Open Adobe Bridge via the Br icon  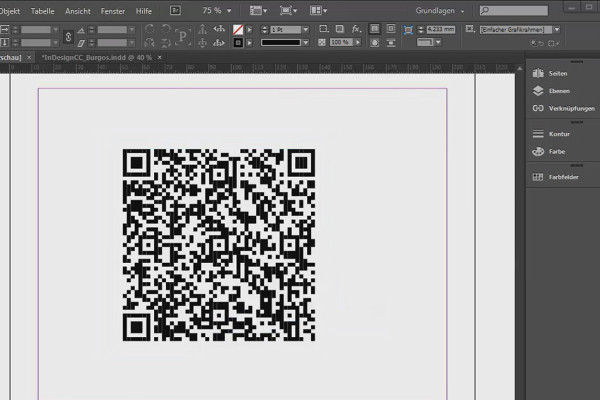[175, 11]
